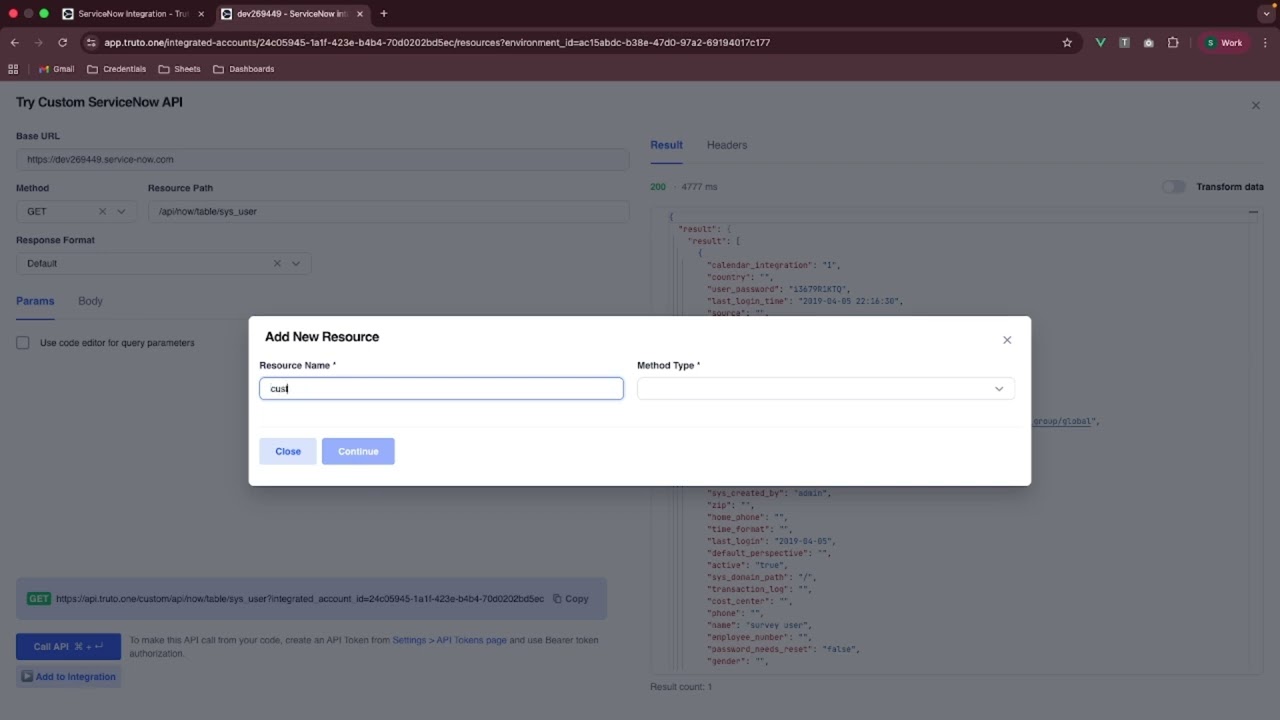The image size is (1280, 720).
Task: Open the tab search dropdown
Action: point(1265,14)
